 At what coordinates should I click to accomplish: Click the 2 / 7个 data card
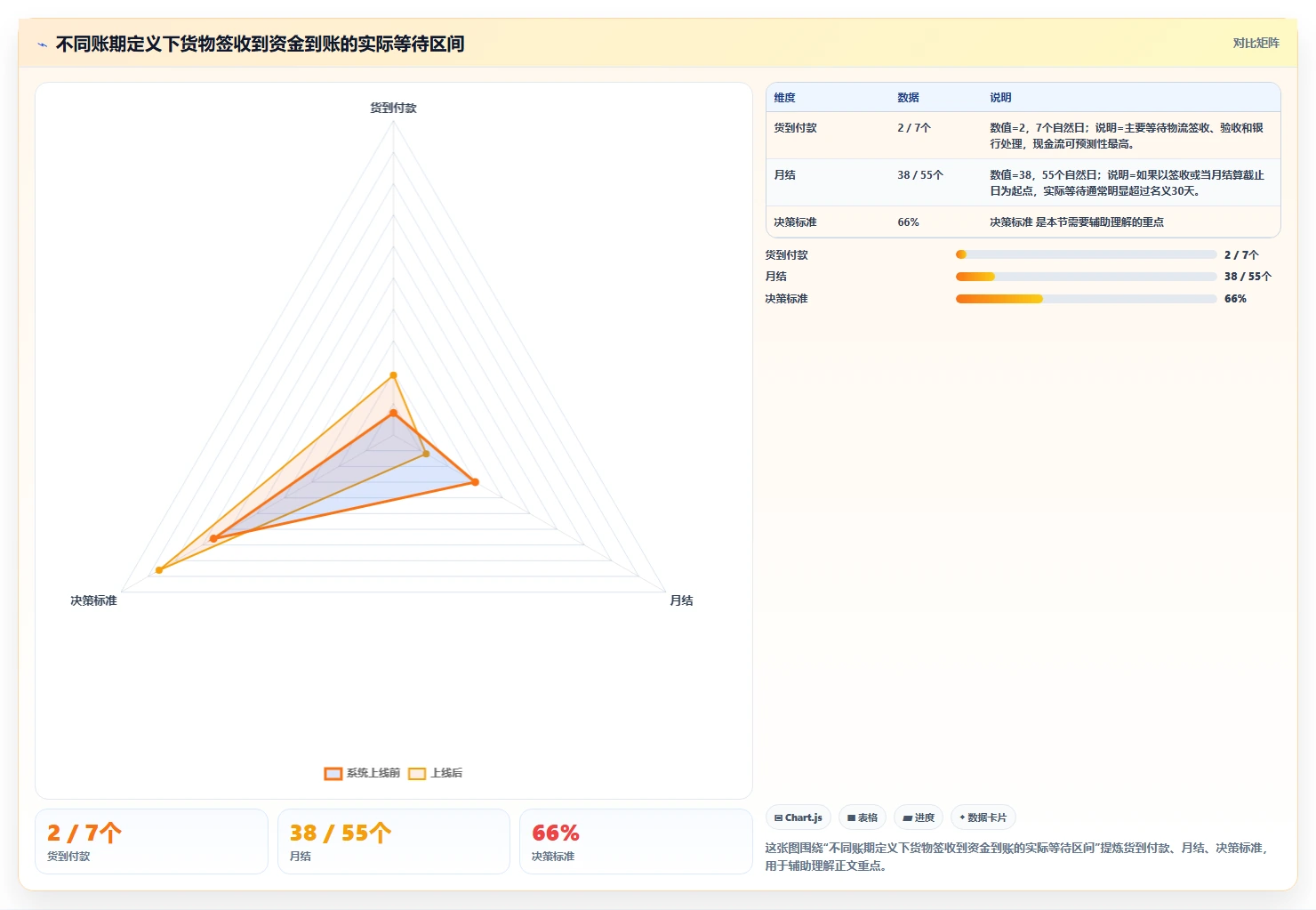[x=151, y=842]
